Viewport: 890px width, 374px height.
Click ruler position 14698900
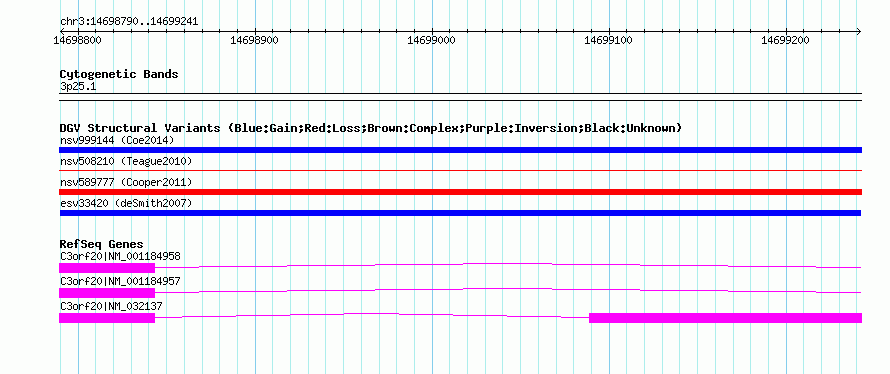[254, 41]
